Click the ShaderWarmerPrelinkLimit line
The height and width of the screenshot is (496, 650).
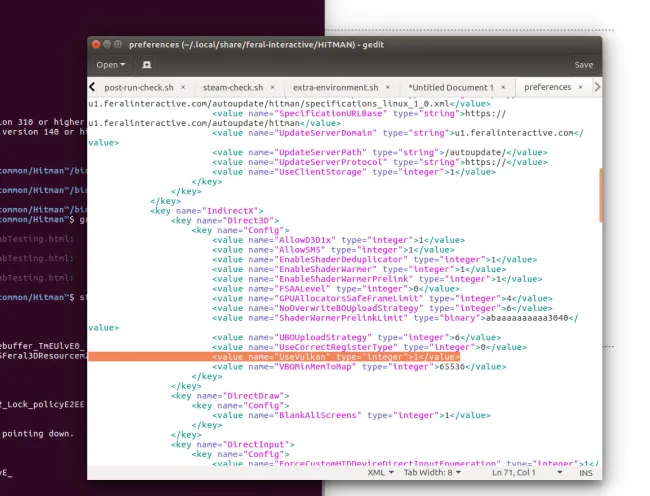(x=395, y=318)
